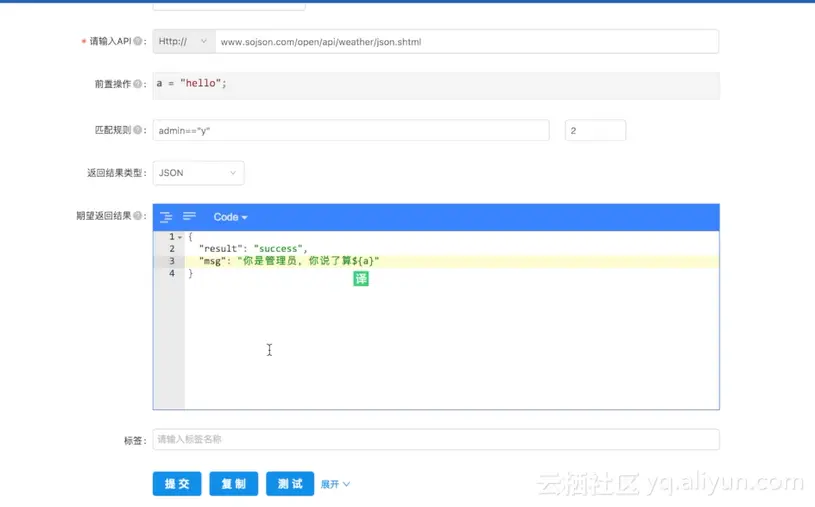Click help icon beside 匹配规则 label
The image size is (815, 507).
(x=138, y=130)
